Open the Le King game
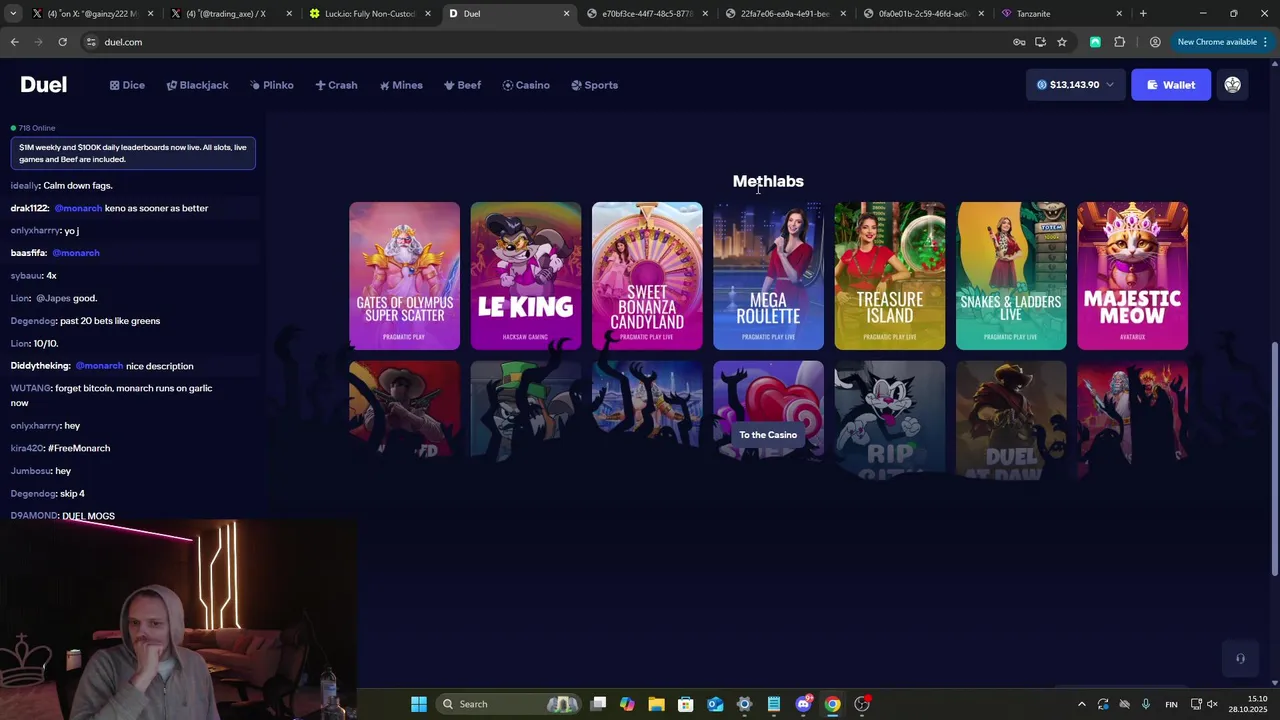Screen dimensions: 1280x720 tap(525, 276)
